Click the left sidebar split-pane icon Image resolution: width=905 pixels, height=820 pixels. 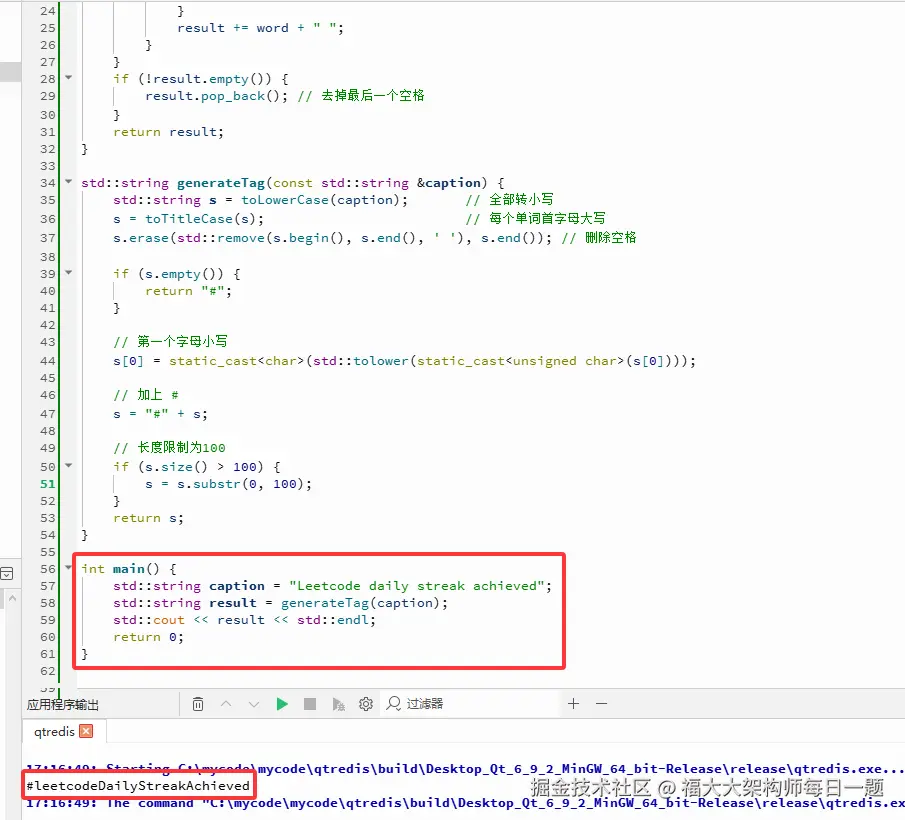(6, 574)
